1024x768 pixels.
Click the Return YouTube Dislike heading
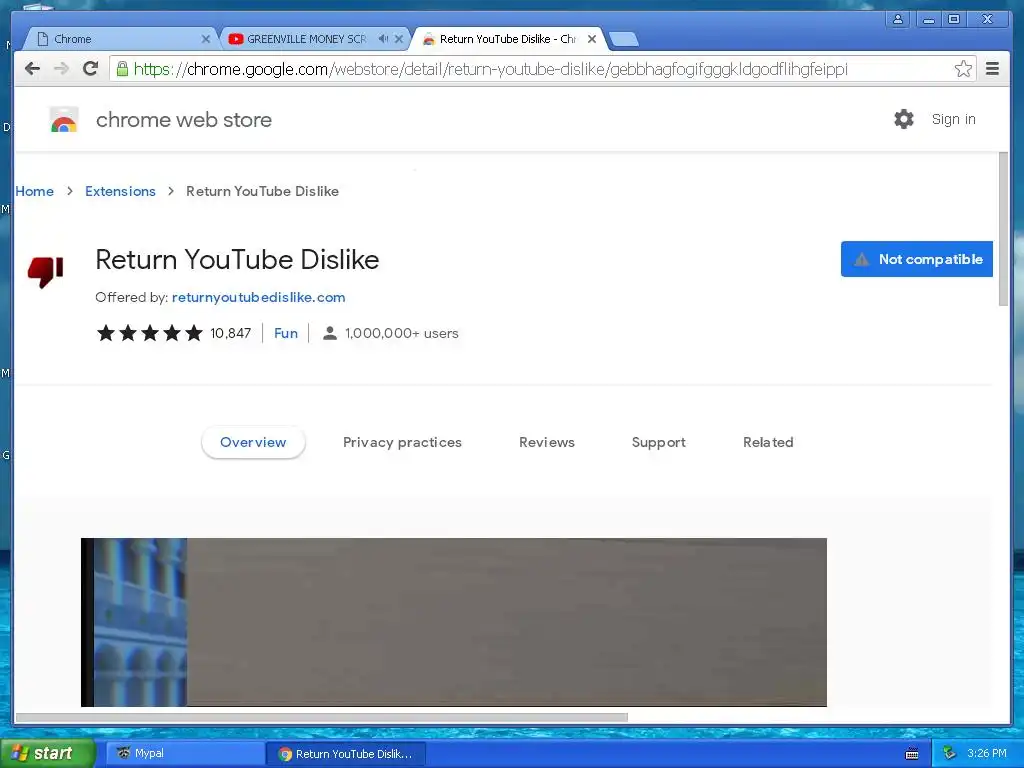click(237, 259)
